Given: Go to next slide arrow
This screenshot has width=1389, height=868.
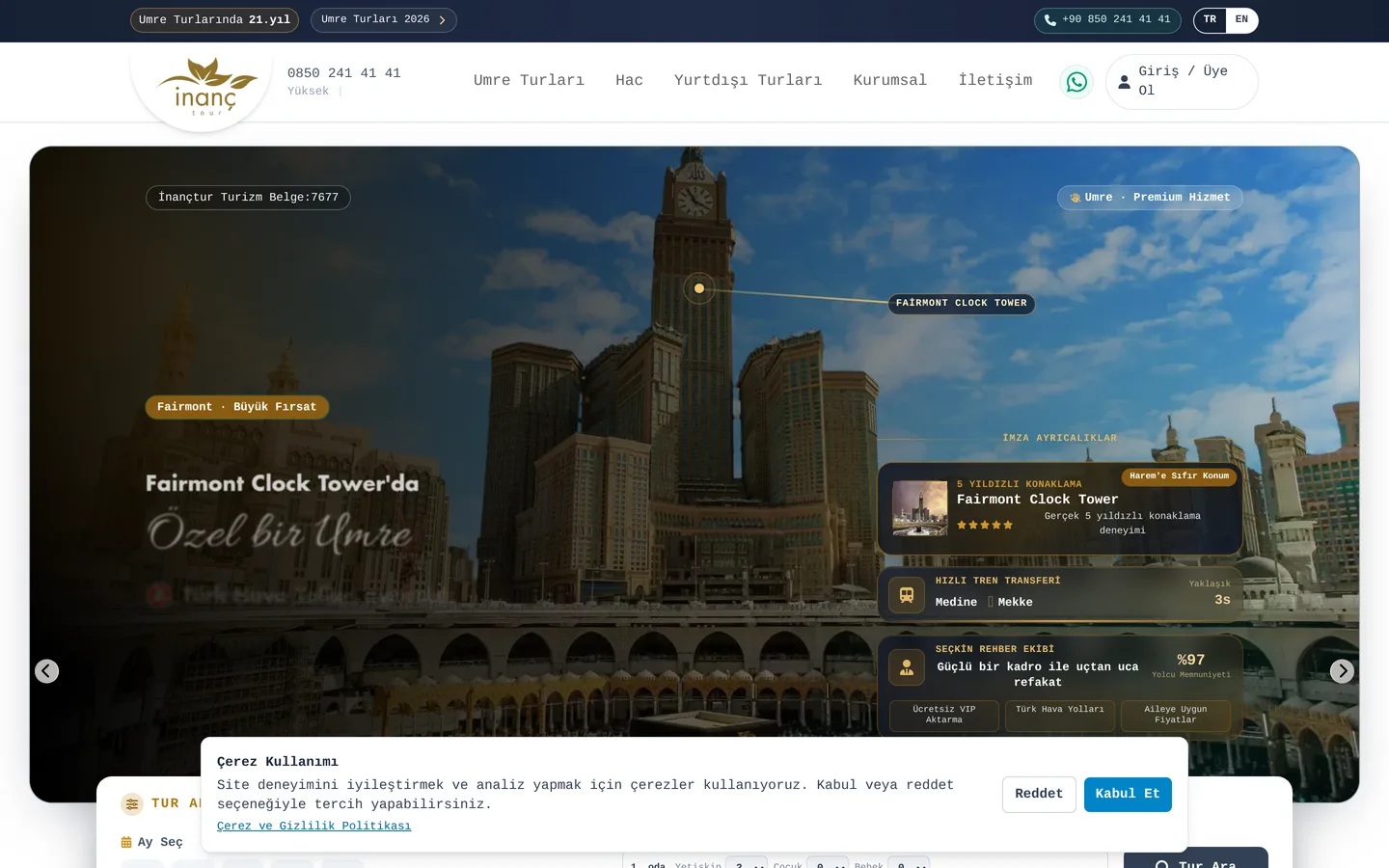Looking at the screenshot, I should coord(1342,671).
